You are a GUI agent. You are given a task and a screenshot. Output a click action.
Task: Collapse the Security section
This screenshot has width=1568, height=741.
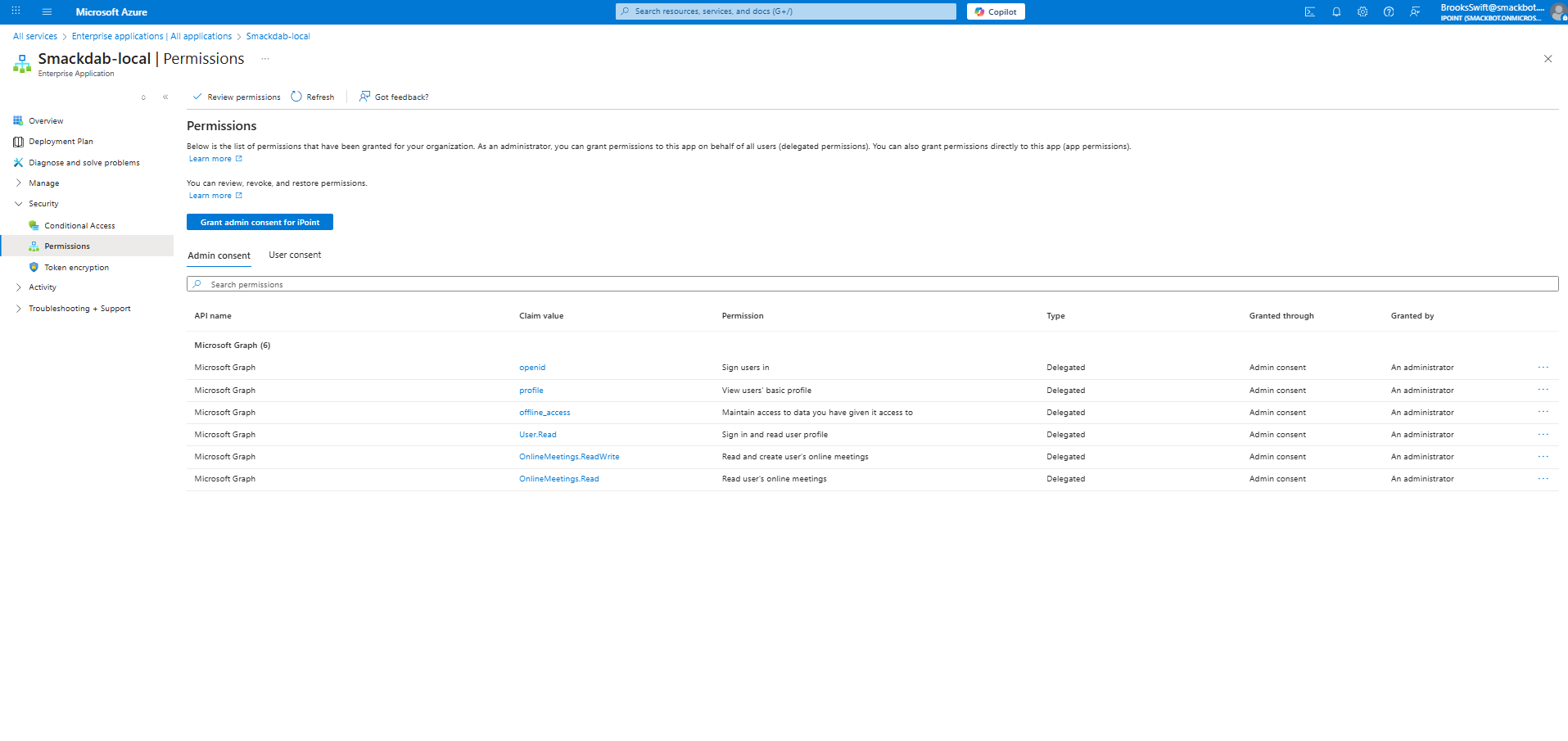click(19, 204)
